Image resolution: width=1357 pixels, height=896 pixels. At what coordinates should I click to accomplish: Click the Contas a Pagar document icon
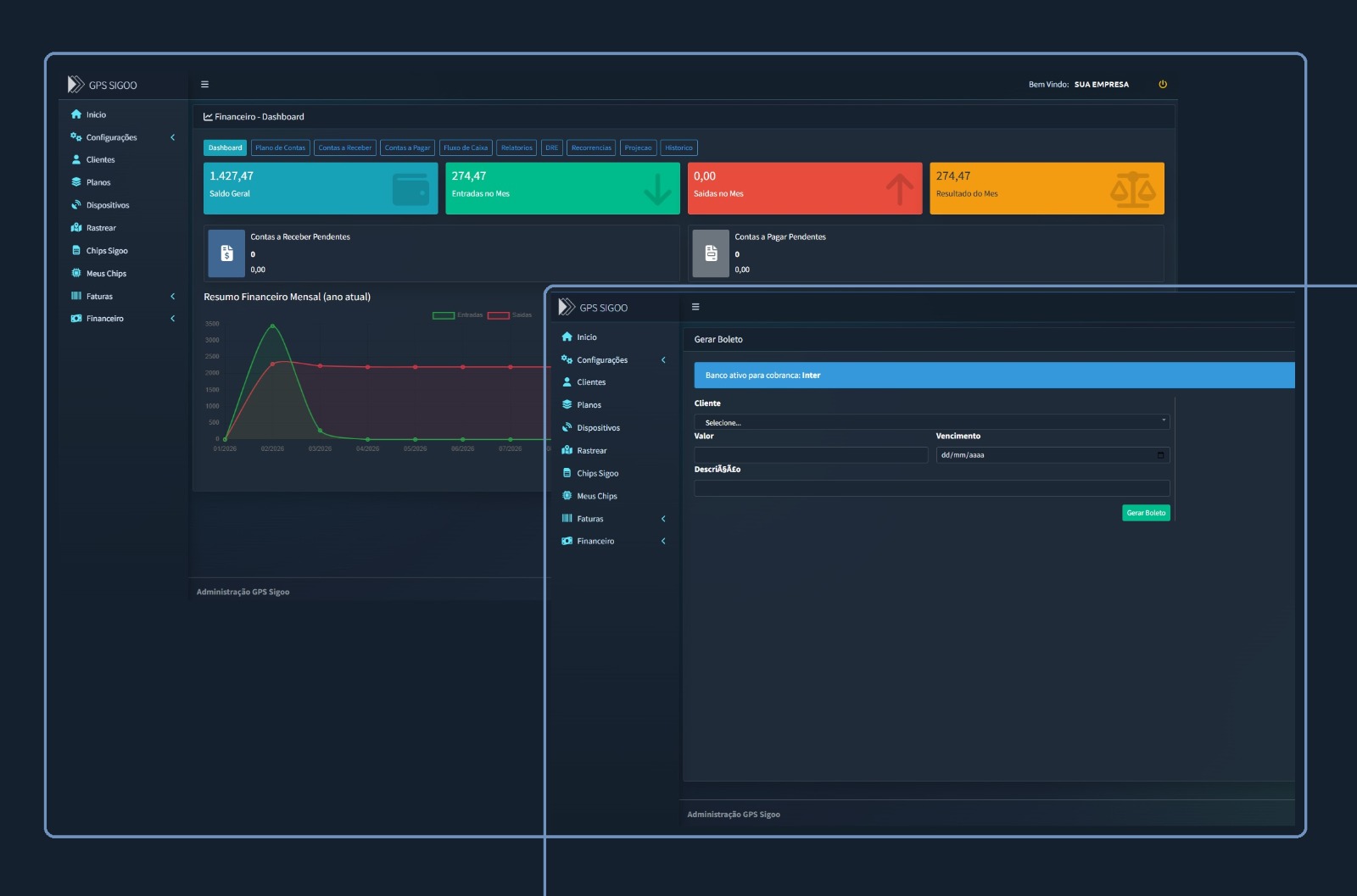(x=711, y=253)
